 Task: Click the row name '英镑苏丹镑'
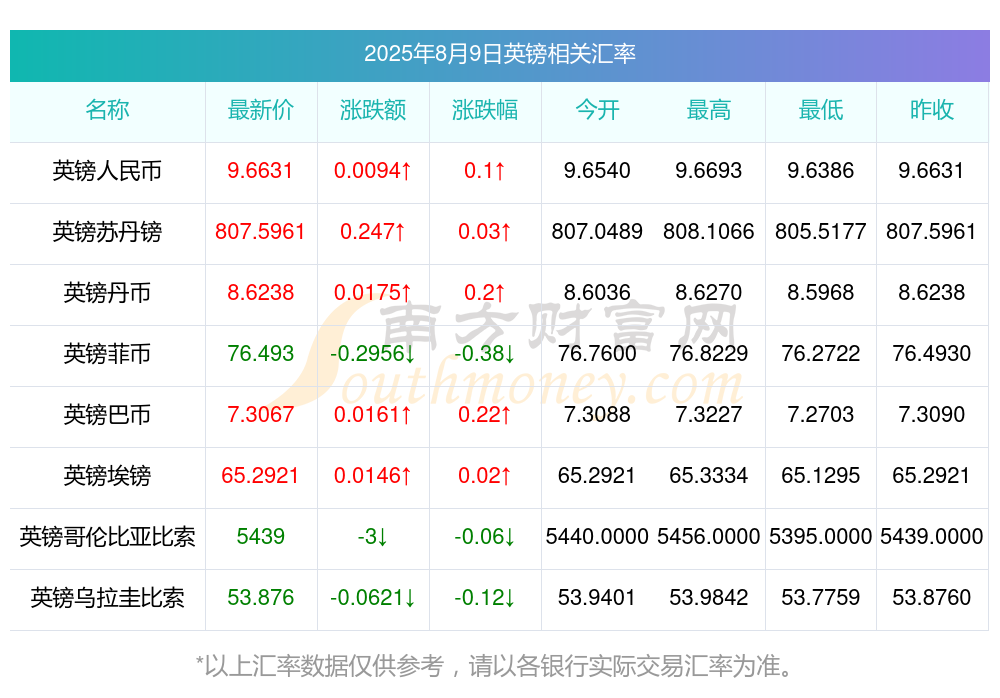coord(107,232)
